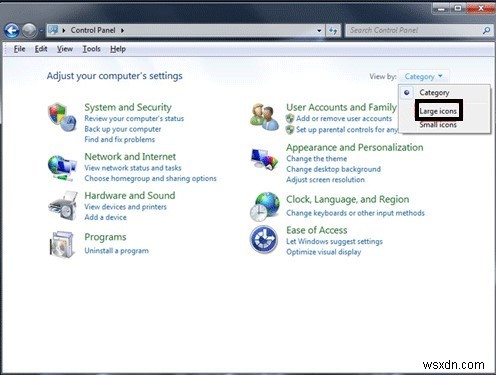Expand the arrow before Control Panel breadcrumb
This screenshot has width=496, height=375.
(x=64, y=31)
